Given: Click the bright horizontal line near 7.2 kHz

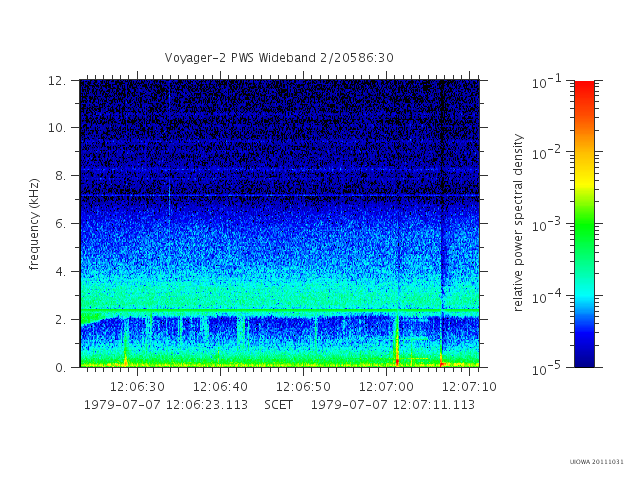Looking at the screenshot, I should tap(279, 196).
